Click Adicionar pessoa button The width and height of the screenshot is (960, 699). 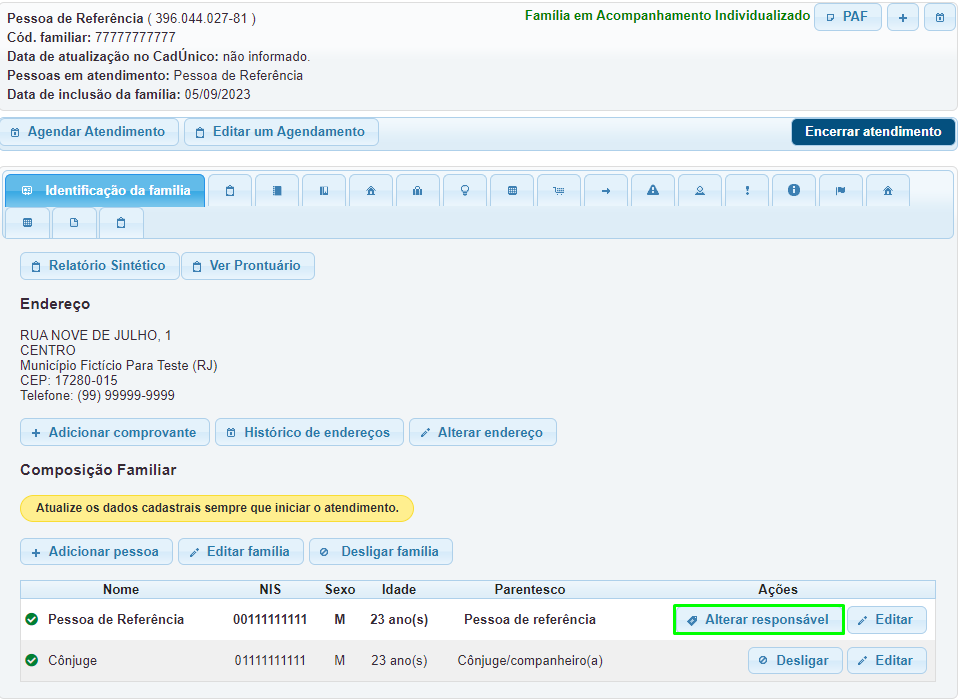(x=97, y=551)
